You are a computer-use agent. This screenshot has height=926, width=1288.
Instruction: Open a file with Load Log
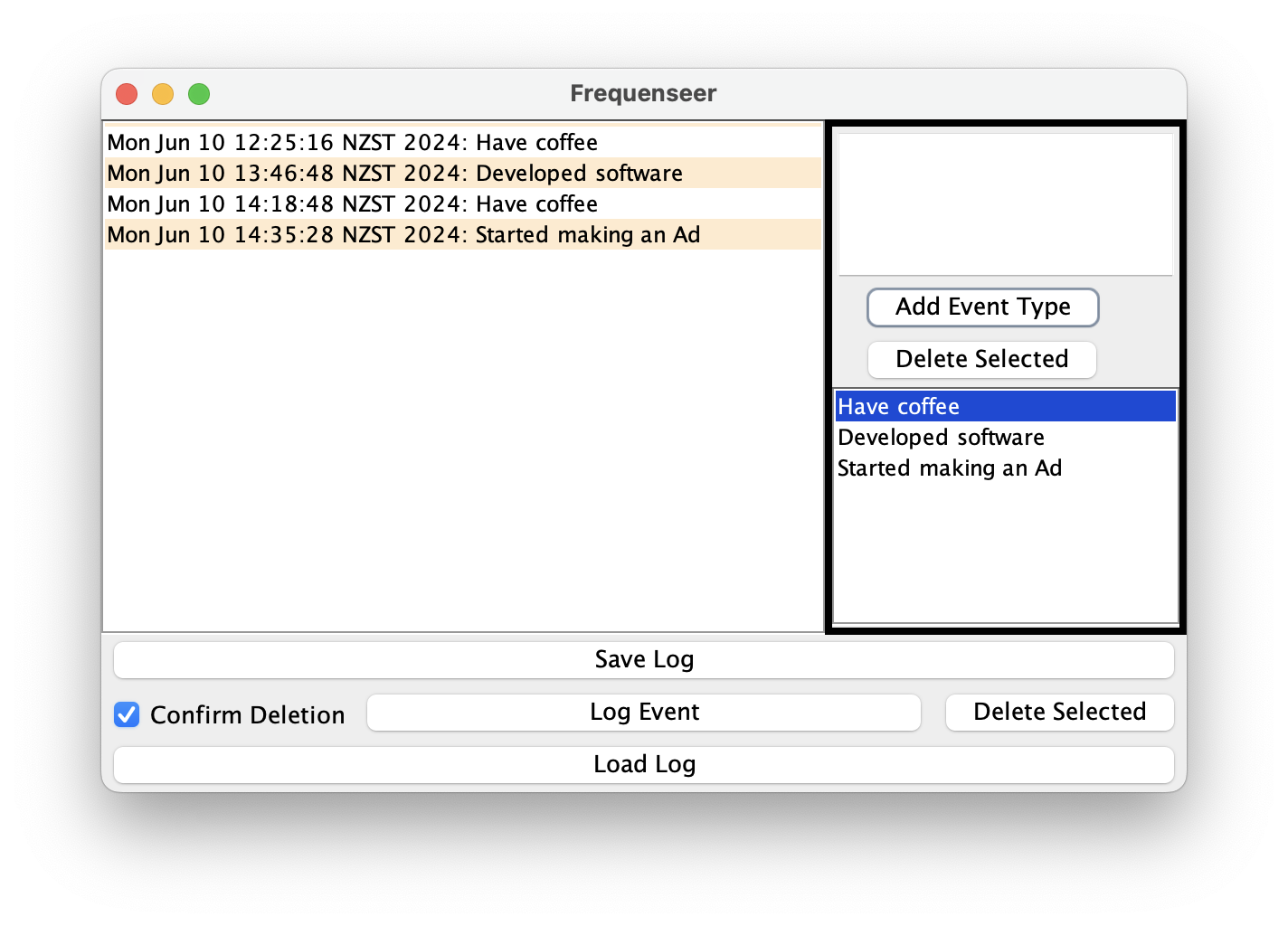tap(644, 765)
